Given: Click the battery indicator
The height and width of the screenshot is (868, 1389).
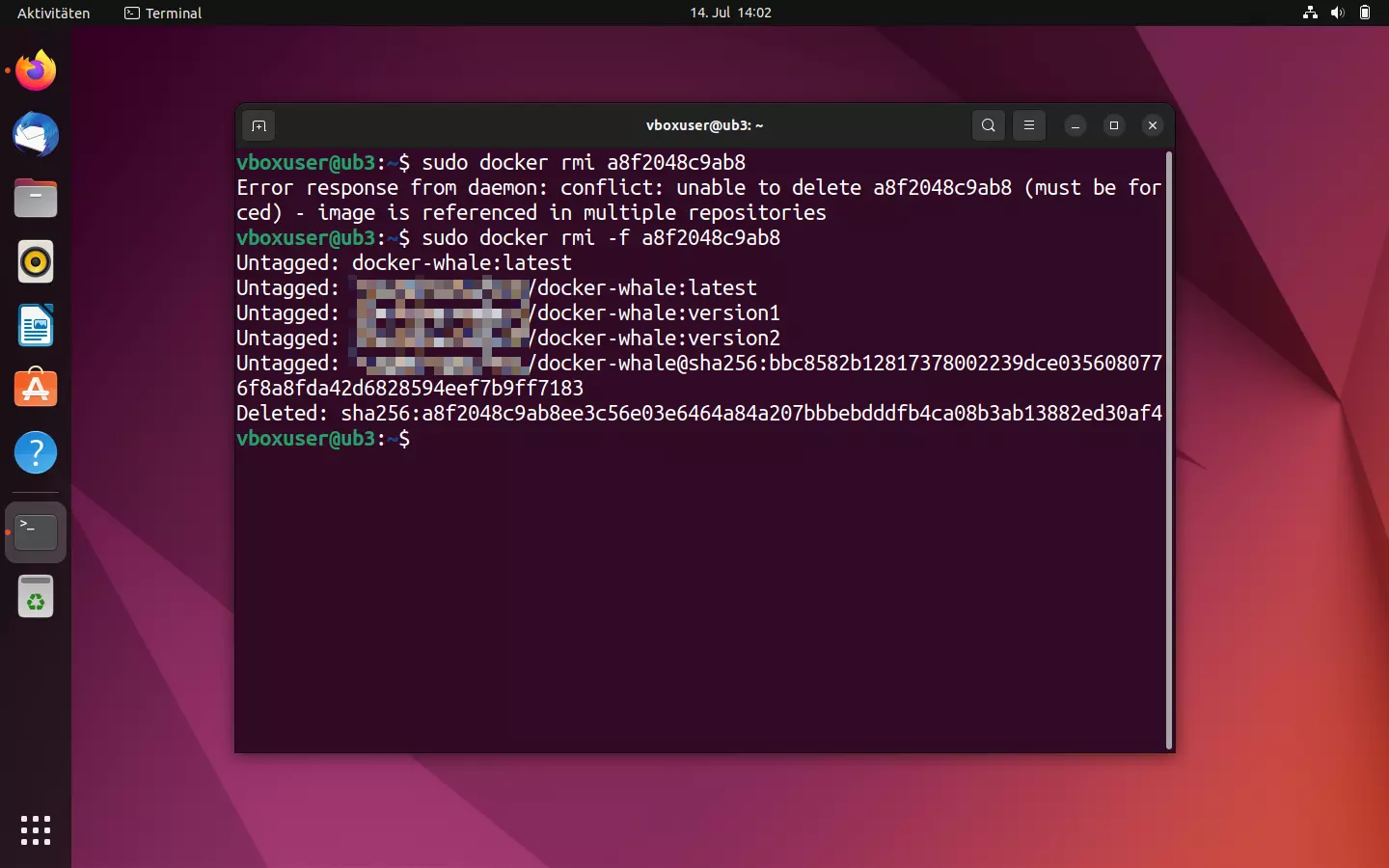Looking at the screenshot, I should 1366,13.
